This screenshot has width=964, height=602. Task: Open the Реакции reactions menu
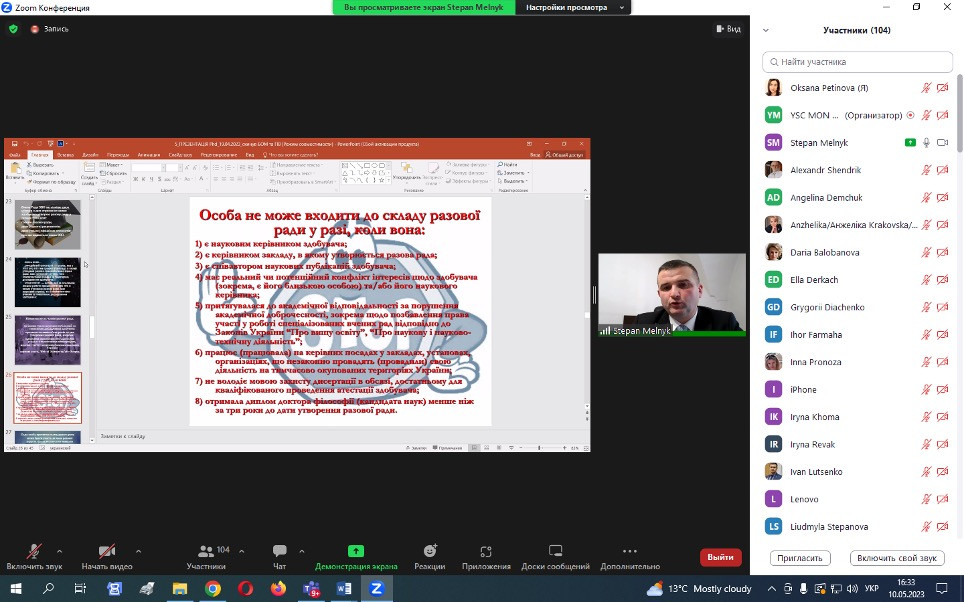coord(430,556)
